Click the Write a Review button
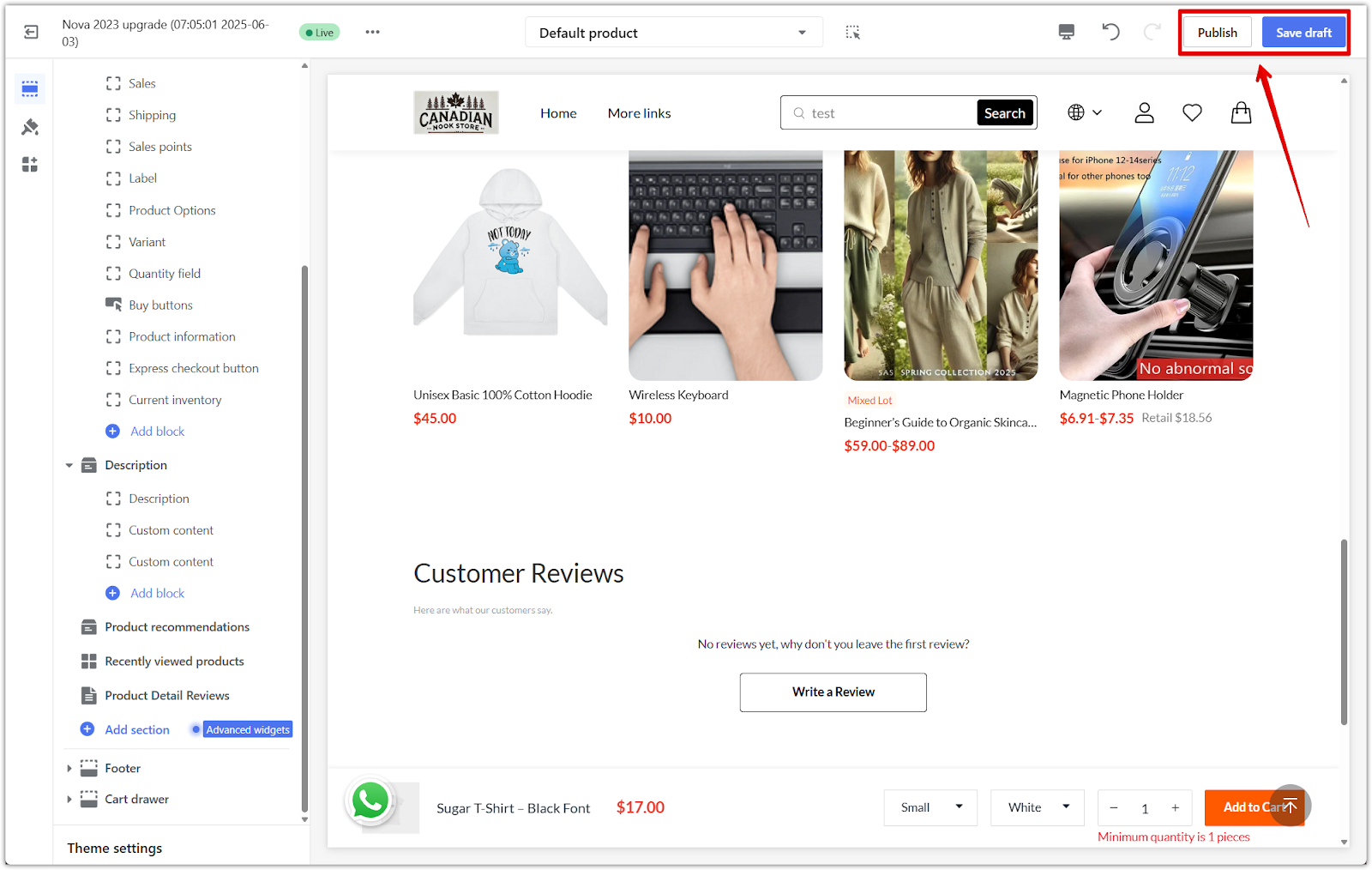1372x870 pixels. pyautogui.click(x=833, y=692)
